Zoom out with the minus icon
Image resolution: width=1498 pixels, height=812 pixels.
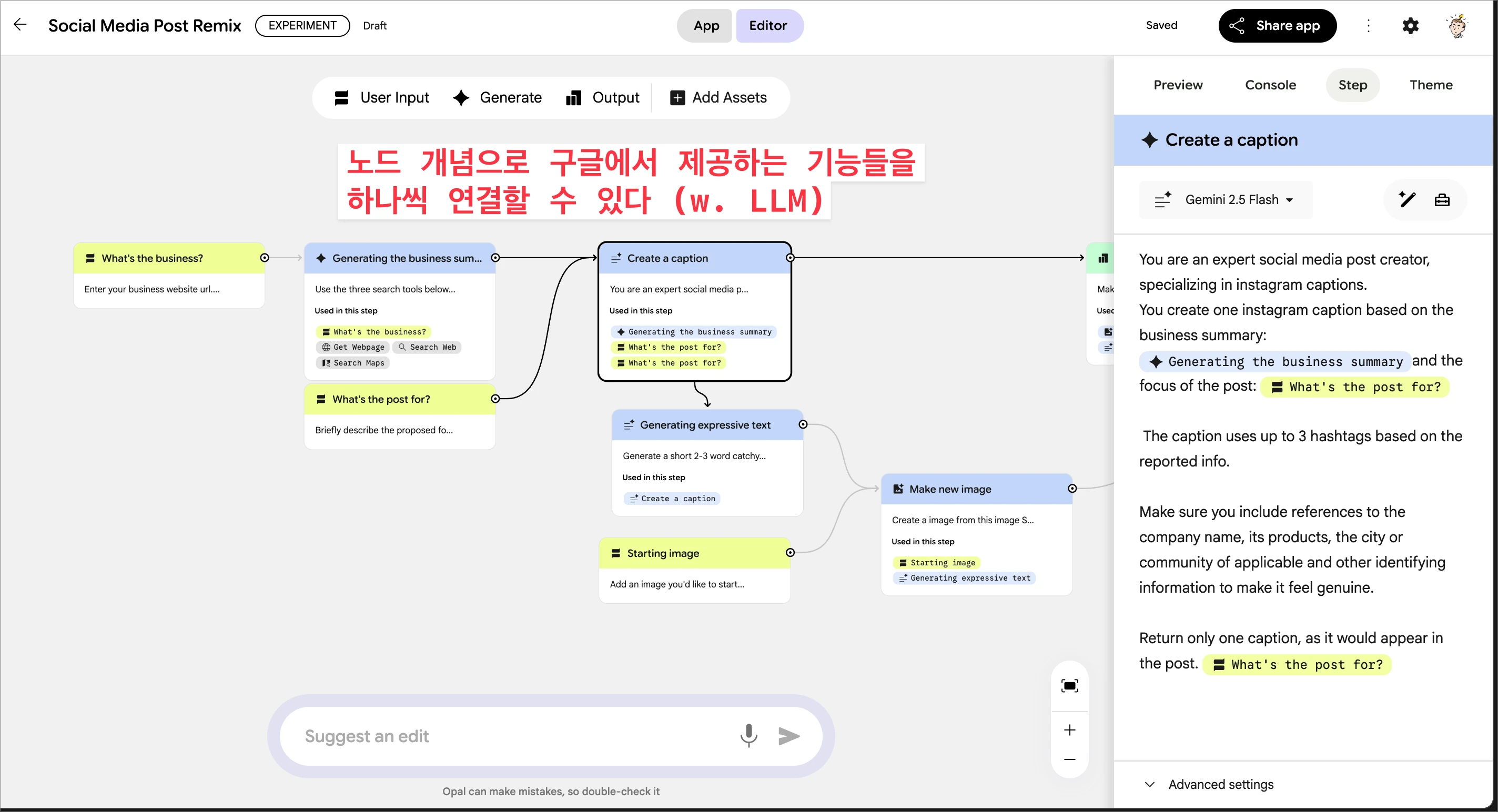click(x=1069, y=760)
